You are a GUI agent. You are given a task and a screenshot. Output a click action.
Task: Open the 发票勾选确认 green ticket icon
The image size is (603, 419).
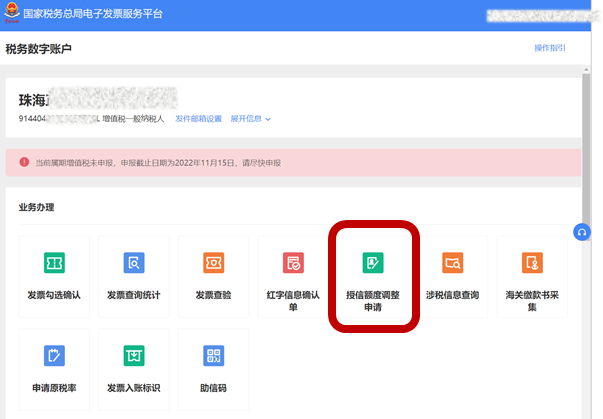[54, 263]
